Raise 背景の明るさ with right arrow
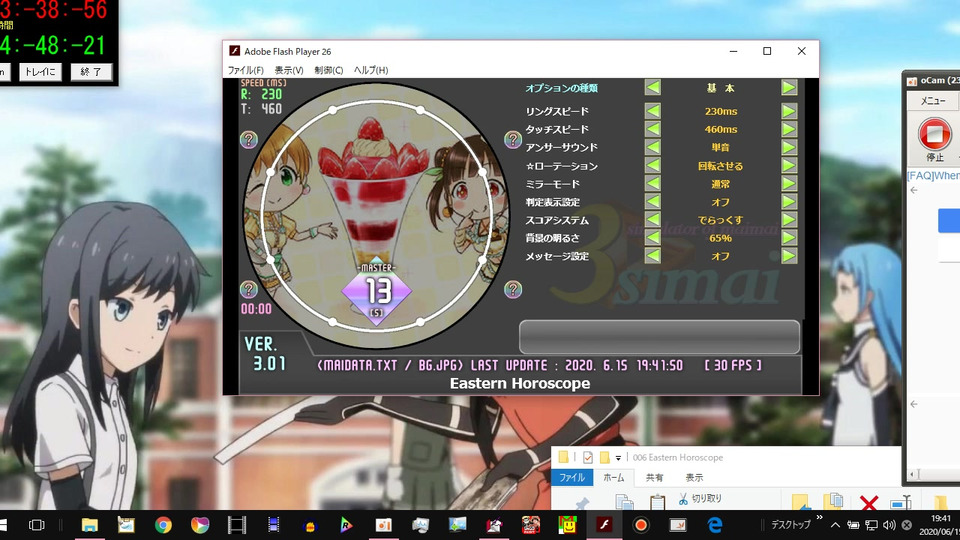This screenshot has width=960, height=540. coord(789,238)
